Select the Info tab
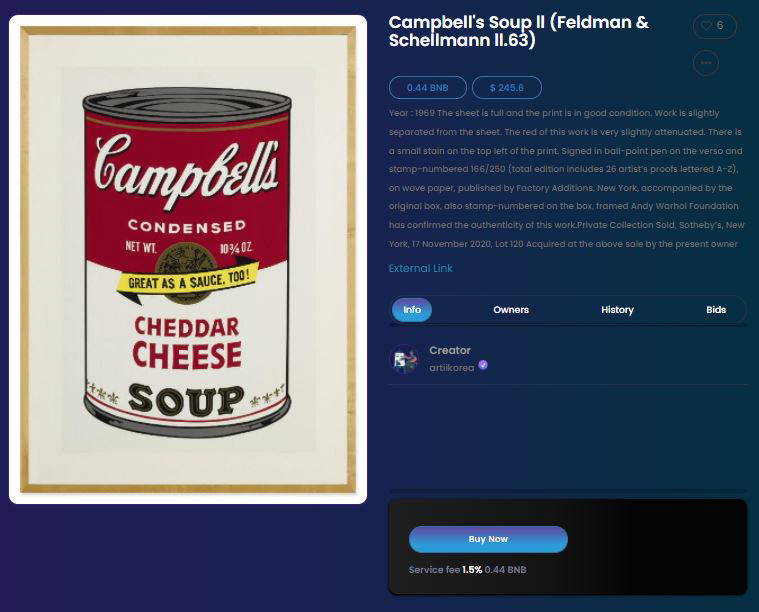This screenshot has width=759, height=612. pyautogui.click(x=412, y=310)
